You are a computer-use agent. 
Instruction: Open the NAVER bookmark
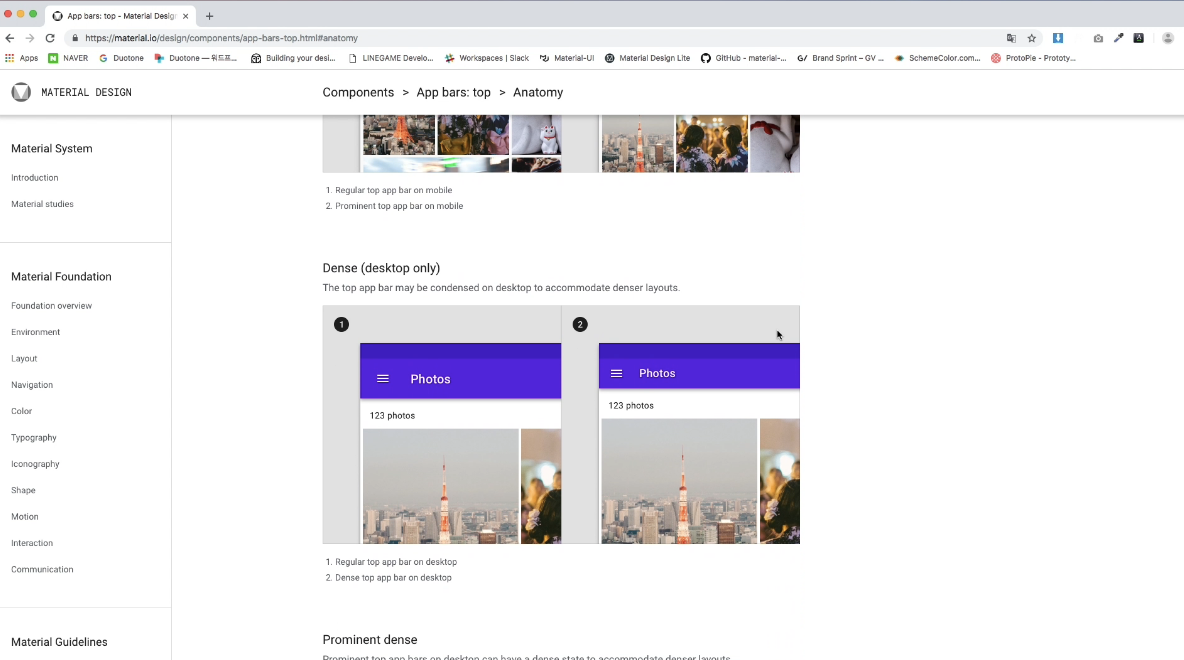[x=68, y=58]
